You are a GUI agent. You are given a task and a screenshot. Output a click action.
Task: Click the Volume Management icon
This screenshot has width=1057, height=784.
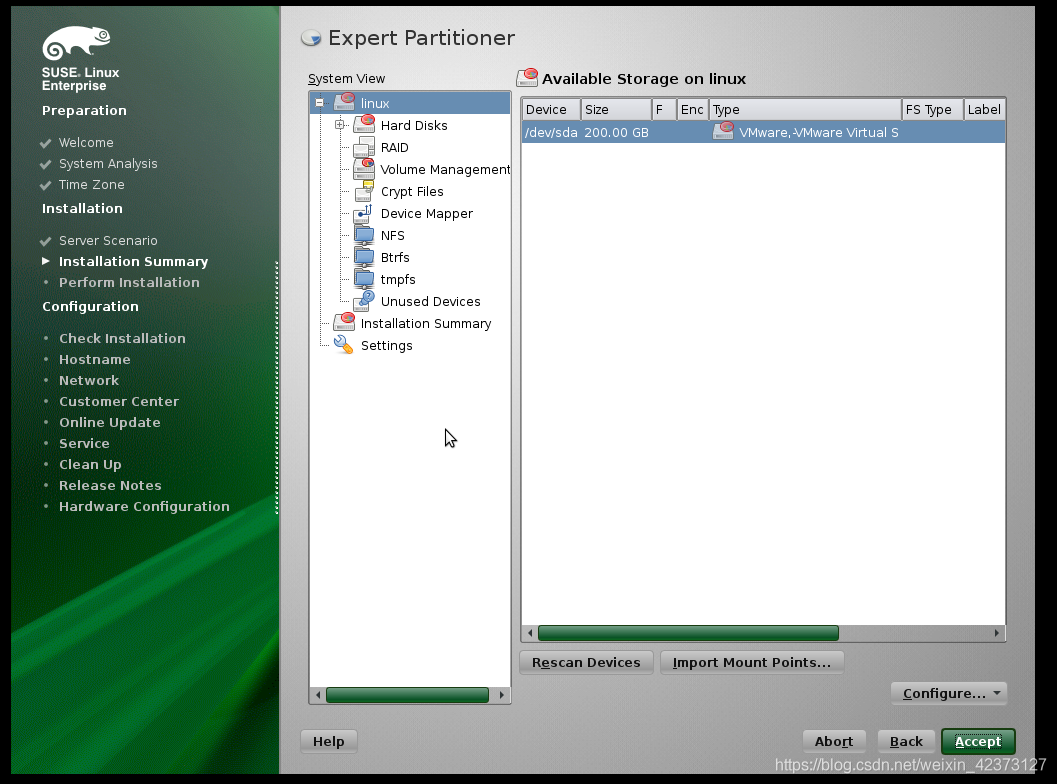point(364,169)
